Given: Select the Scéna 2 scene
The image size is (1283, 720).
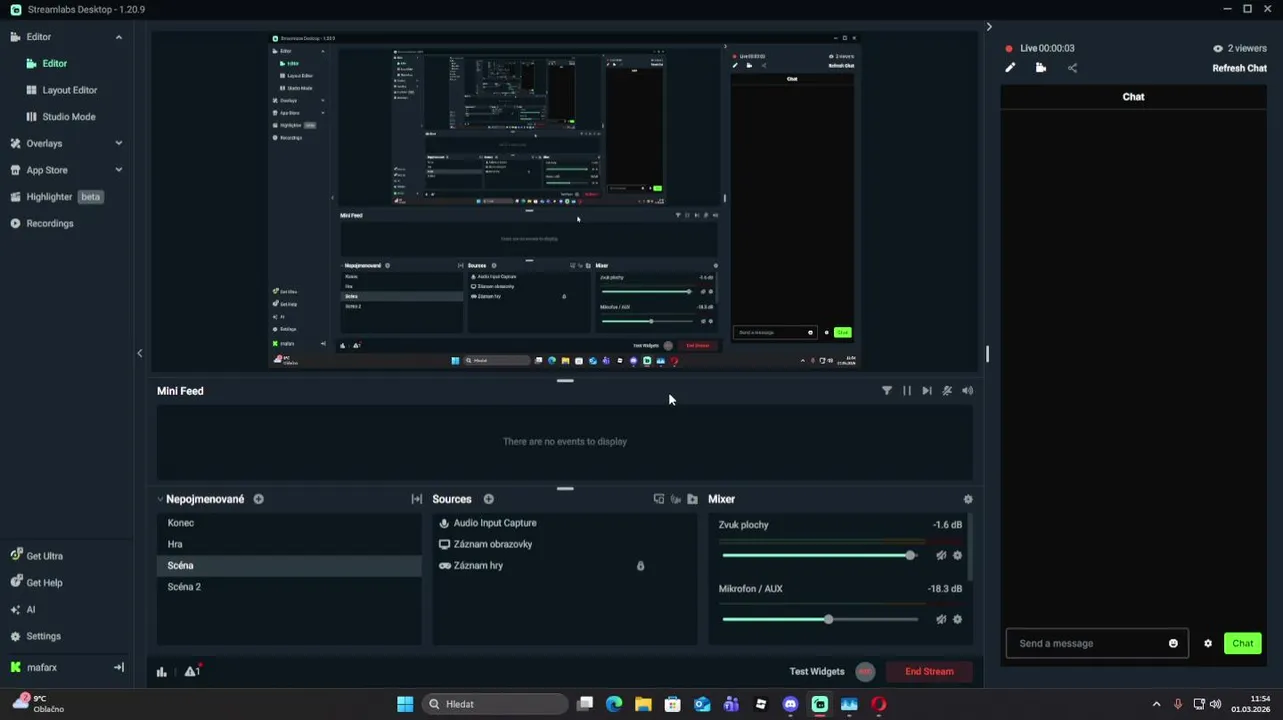Looking at the screenshot, I should [289, 587].
